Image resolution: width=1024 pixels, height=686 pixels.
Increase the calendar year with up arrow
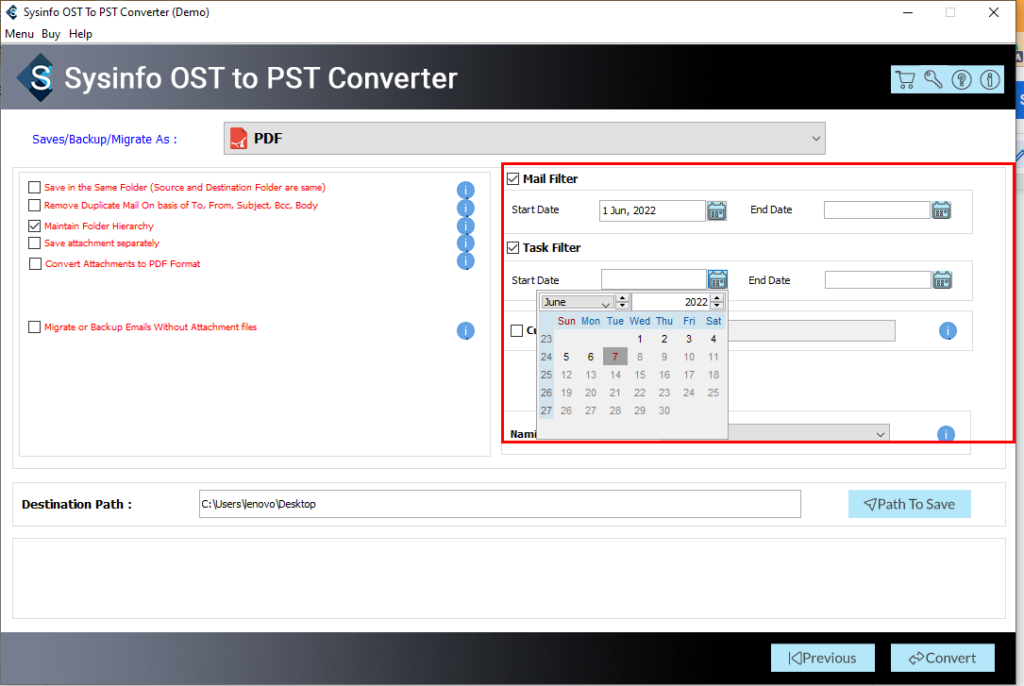[x=717, y=298]
